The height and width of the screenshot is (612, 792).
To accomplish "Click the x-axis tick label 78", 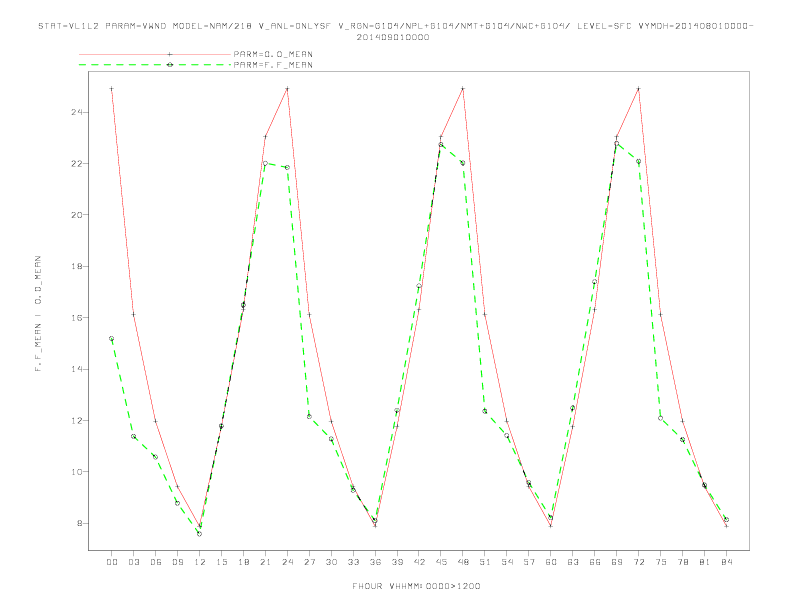I will pos(683,562).
